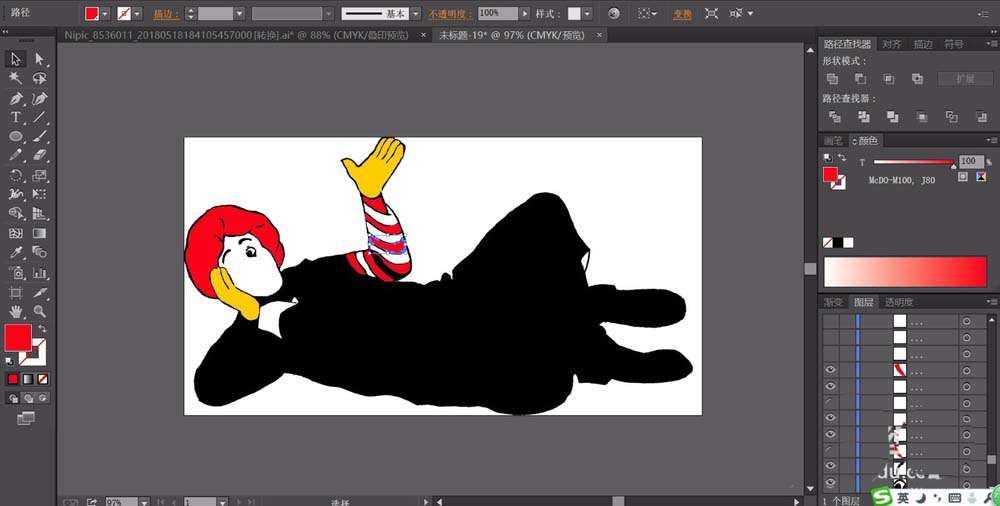Select the Line Segment tool

[40, 117]
